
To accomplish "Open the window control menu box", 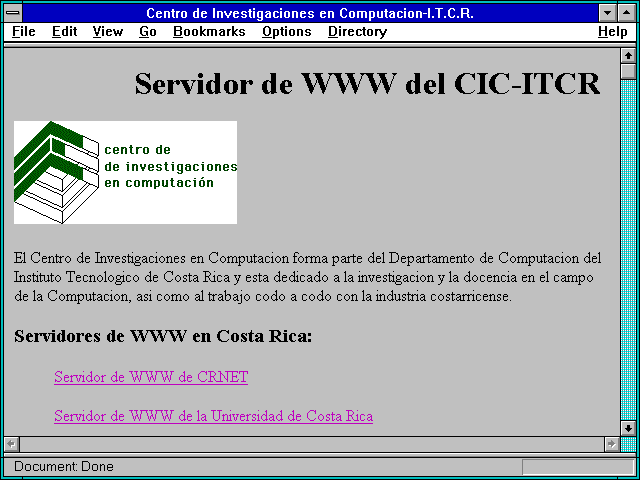I will tap(13, 13).
